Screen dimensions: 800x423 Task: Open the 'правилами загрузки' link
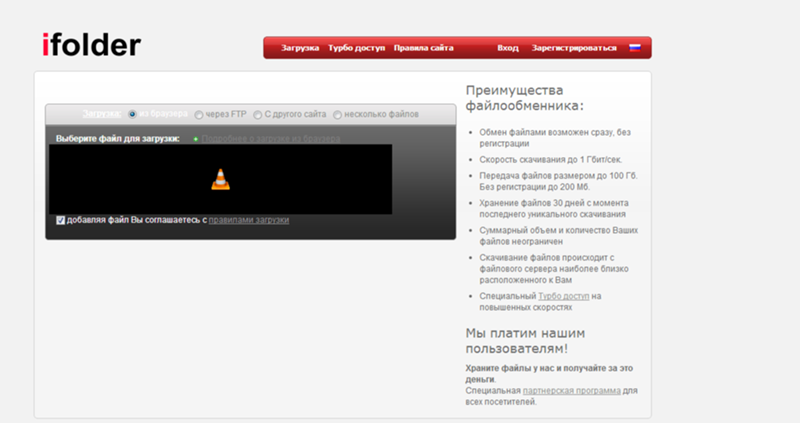(248, 220)
